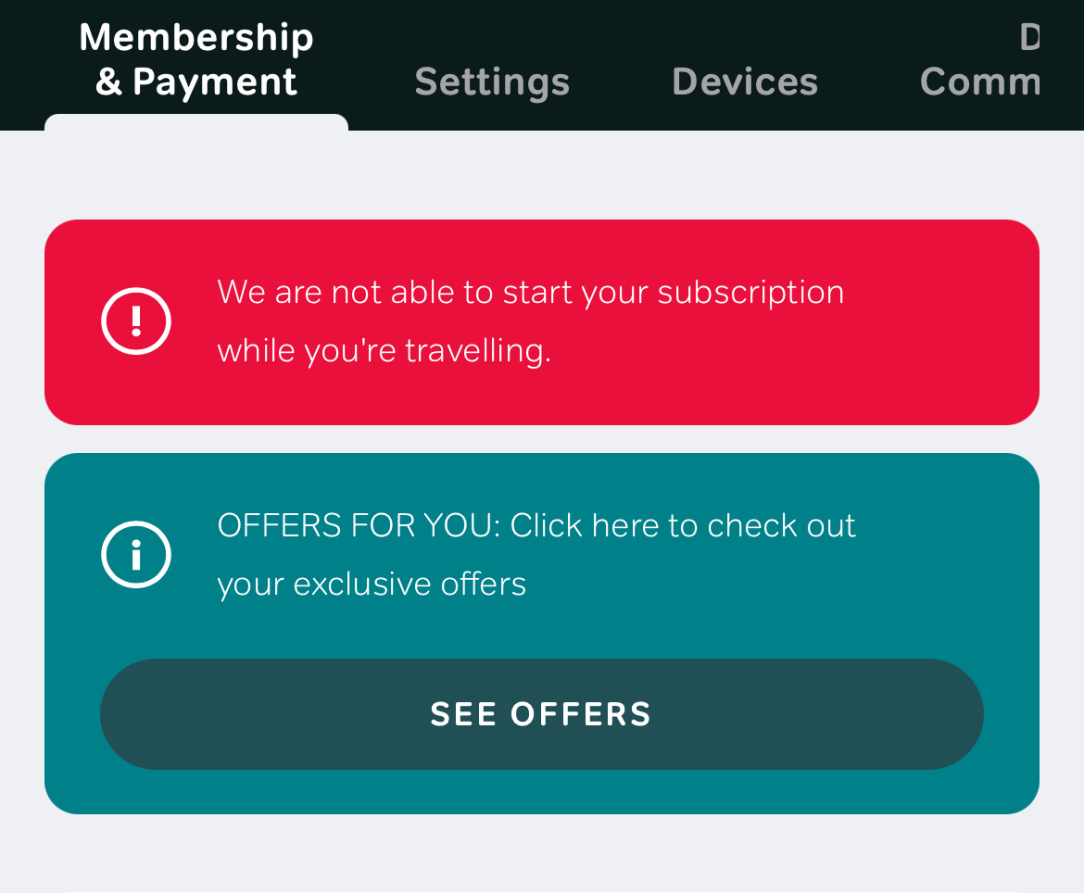The image size is (1084, 893).
Task: Click the exclamation alert icon in red banner
Action: (x=136, y=321)
